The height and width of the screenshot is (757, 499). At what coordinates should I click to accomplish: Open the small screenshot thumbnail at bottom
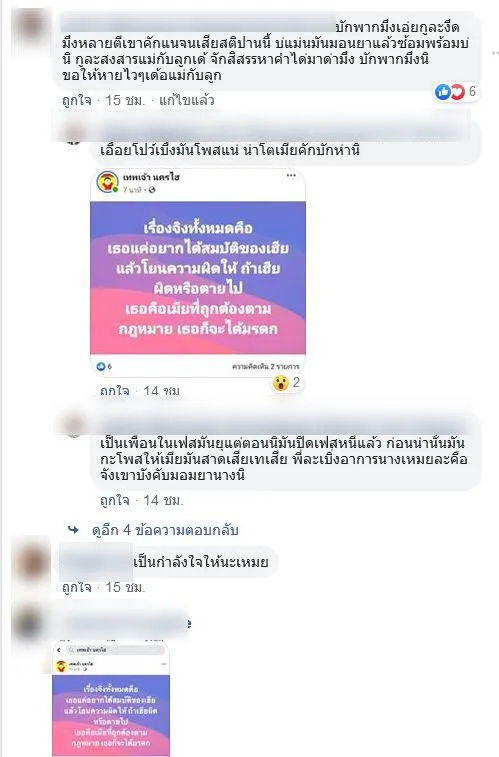coord(111,699)
